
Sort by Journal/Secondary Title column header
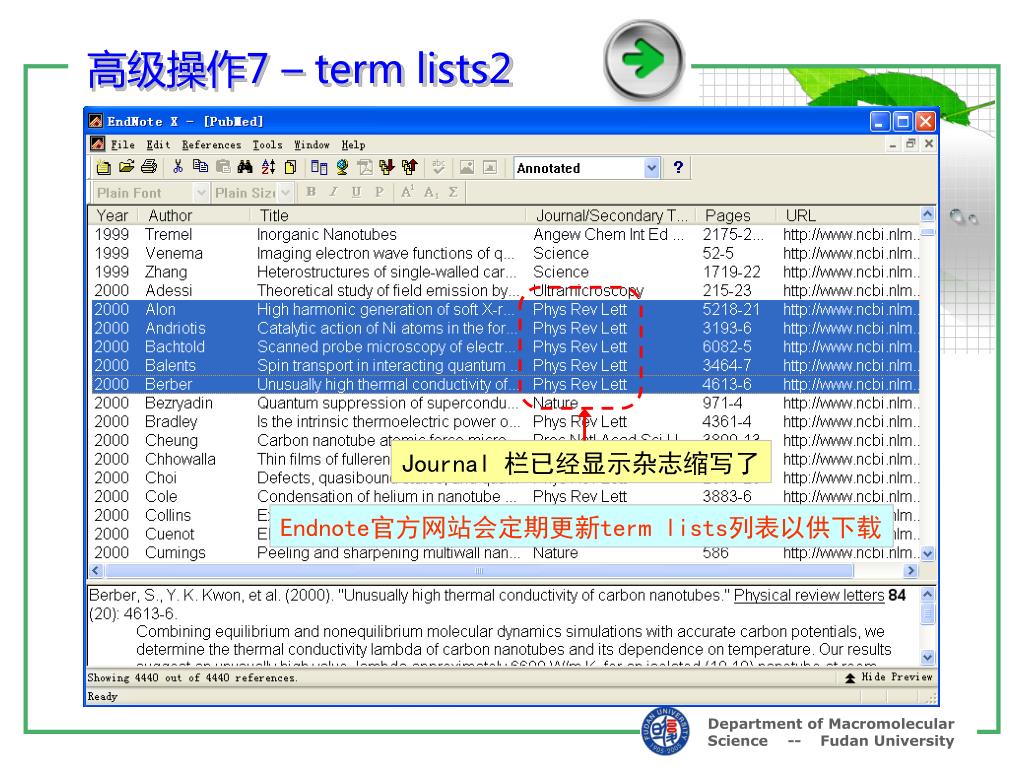pos(611,216)
